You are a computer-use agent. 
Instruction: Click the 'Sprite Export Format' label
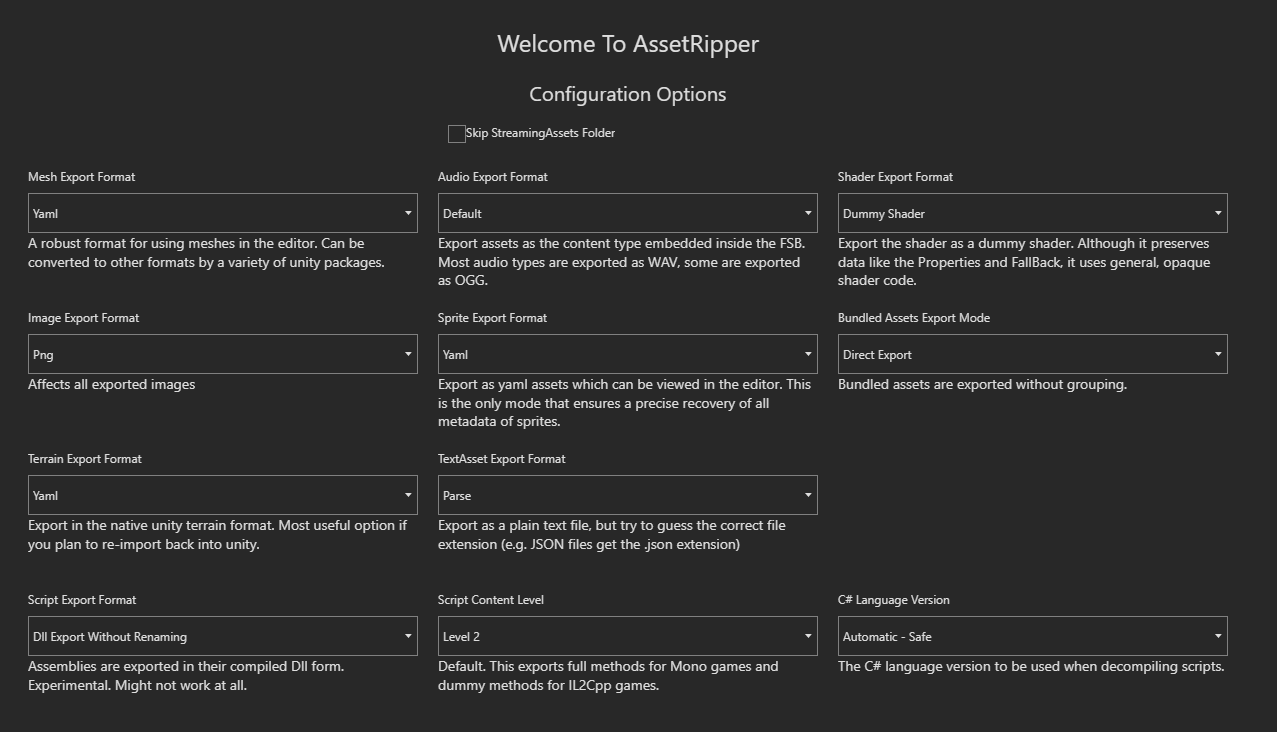pos(493,318)
